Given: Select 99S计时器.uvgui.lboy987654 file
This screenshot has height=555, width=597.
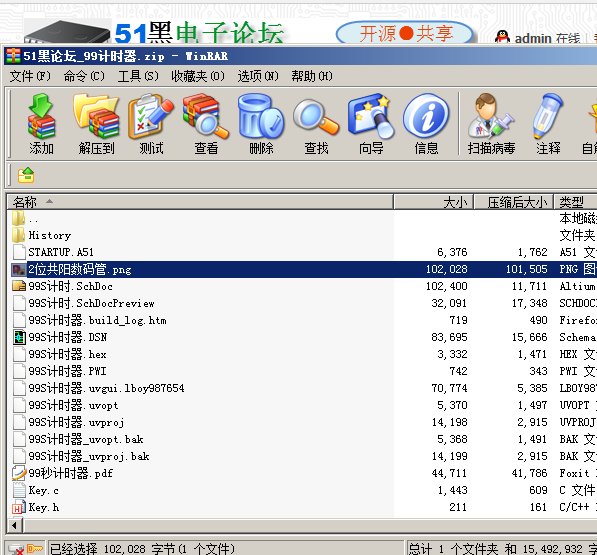Looking at the screenshot, I should pyautogui.click(x=107, y=388).
